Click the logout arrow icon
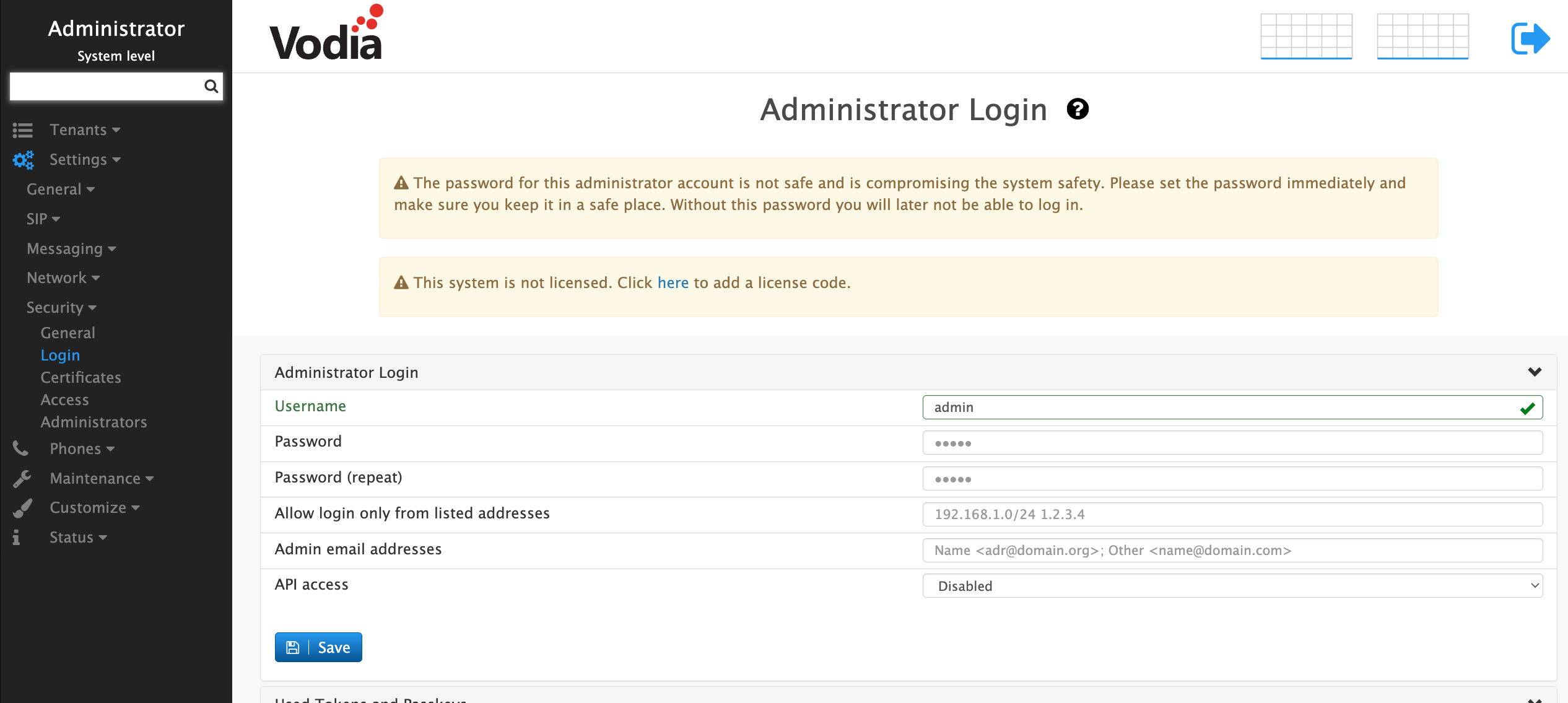Viewport: 1568px width, 703px height. pos(1531,37)
